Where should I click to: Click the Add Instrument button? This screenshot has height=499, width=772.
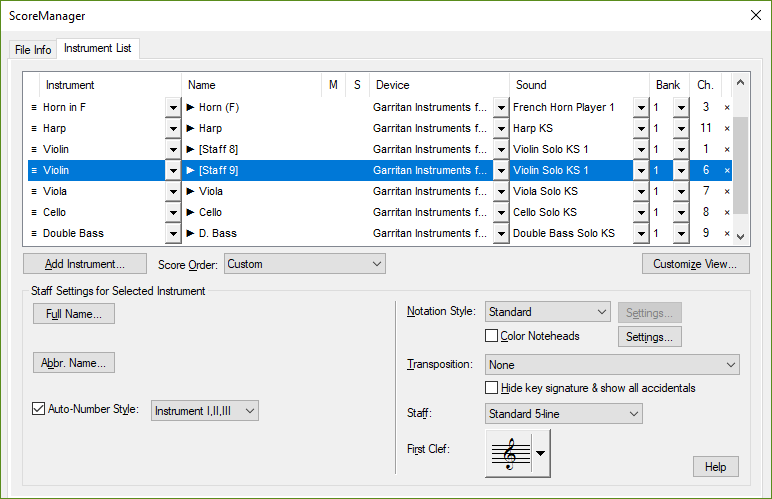[84, 264]
